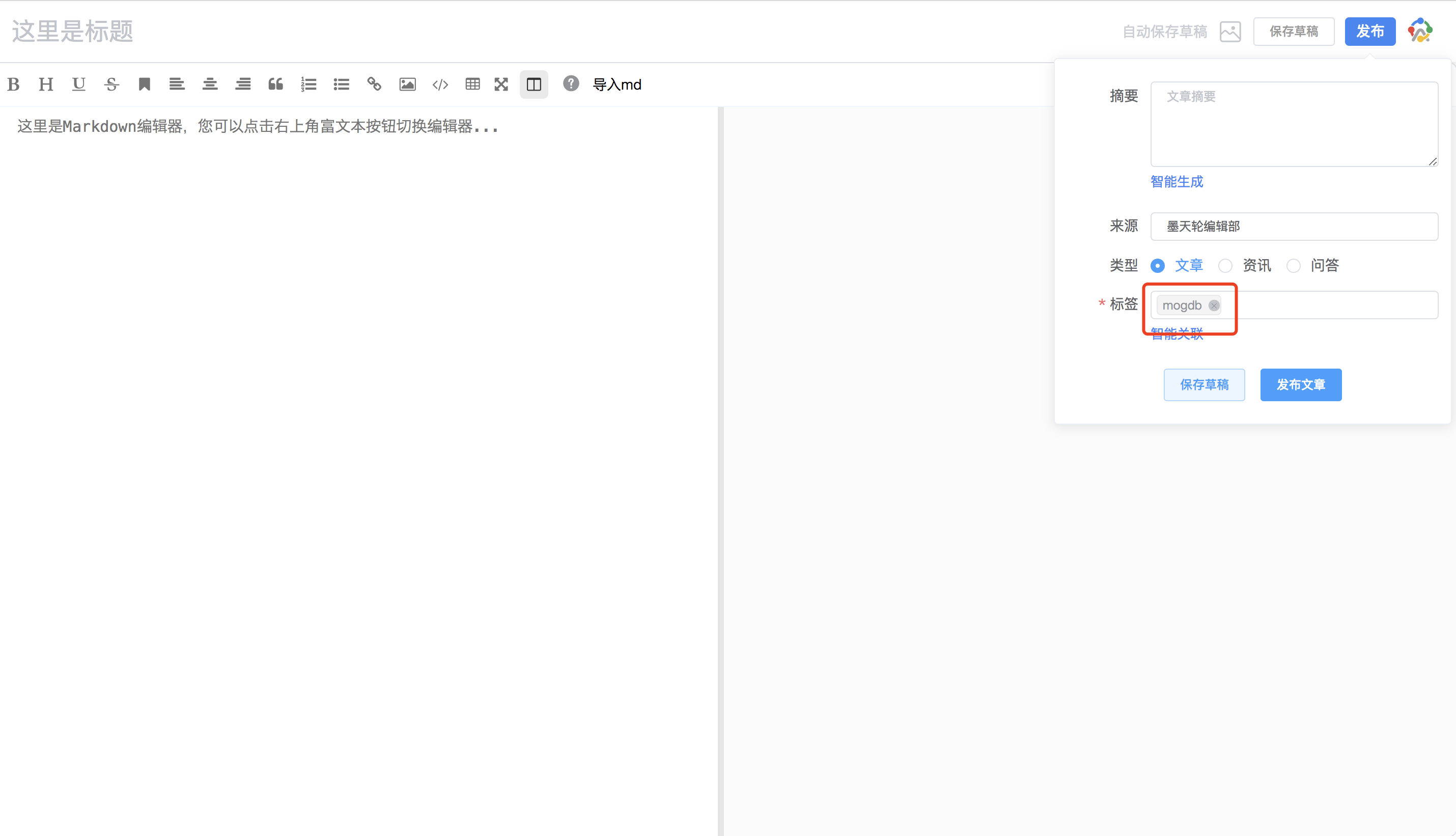Screen dimensions: 1456x836
Task: Insert a heading with the H icon
Action: coord(46,85)
